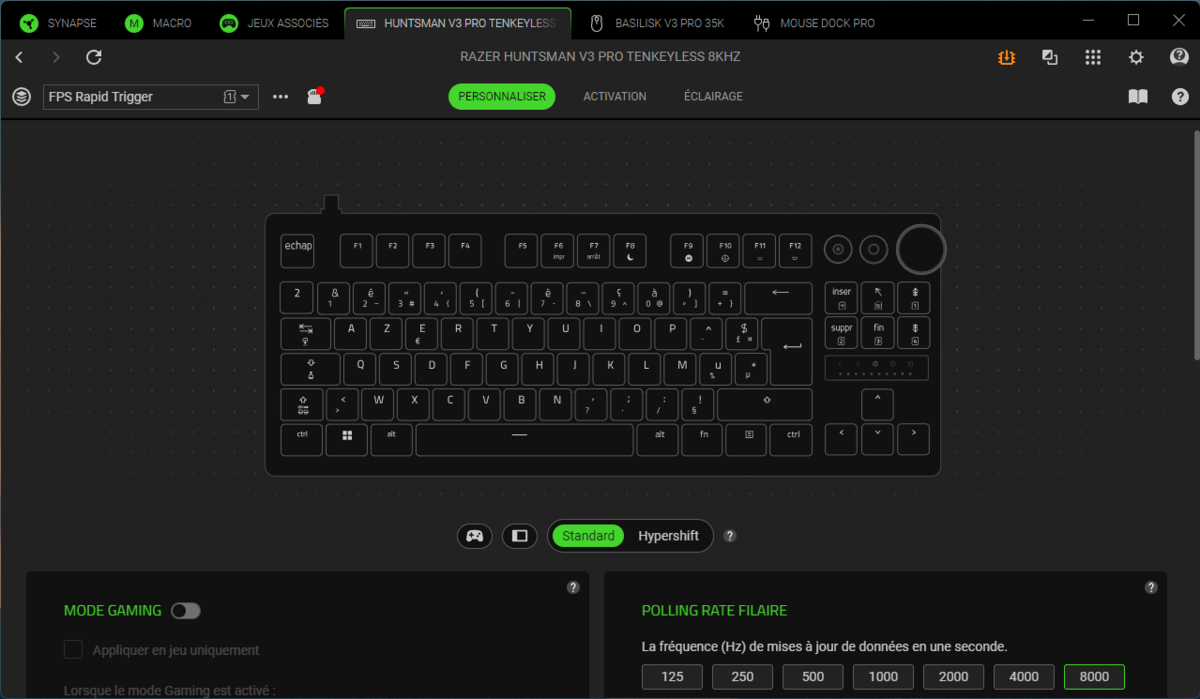Set polling rate to 4000
The height and width of the screenshot is (699, 1200).
point(1024,677)
